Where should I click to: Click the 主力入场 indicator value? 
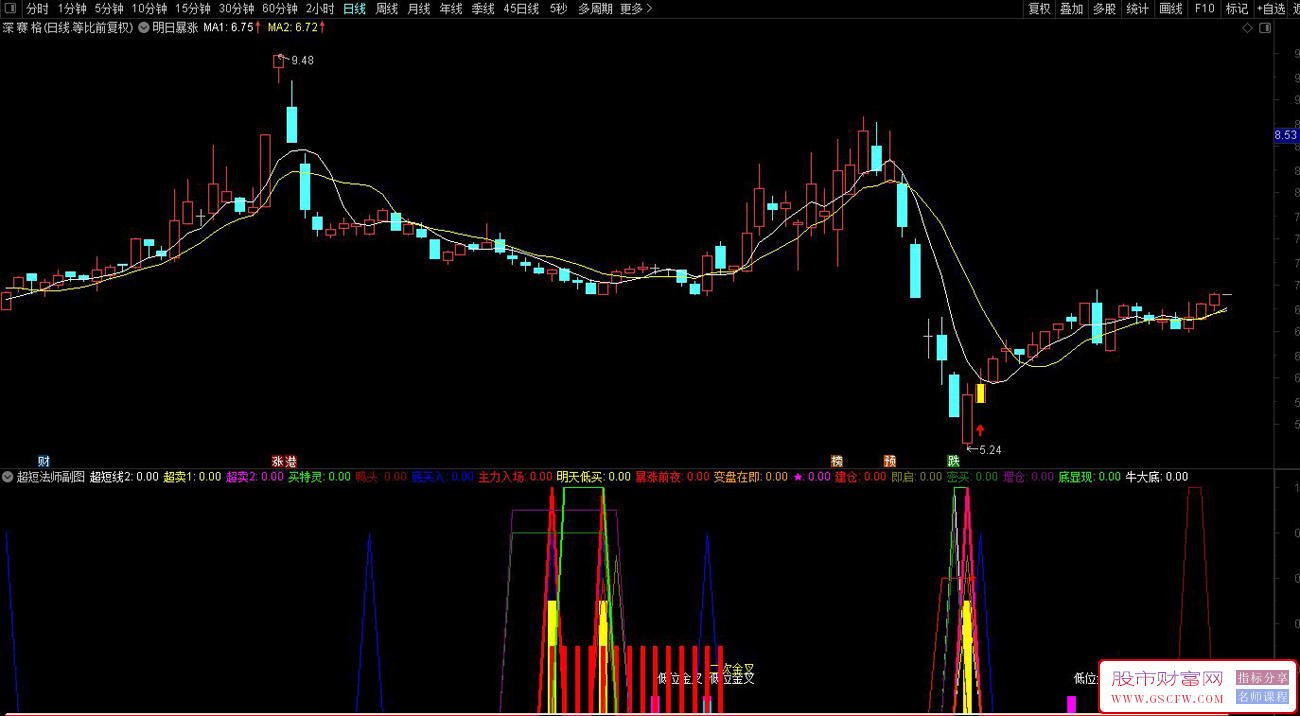click(516, 477)
